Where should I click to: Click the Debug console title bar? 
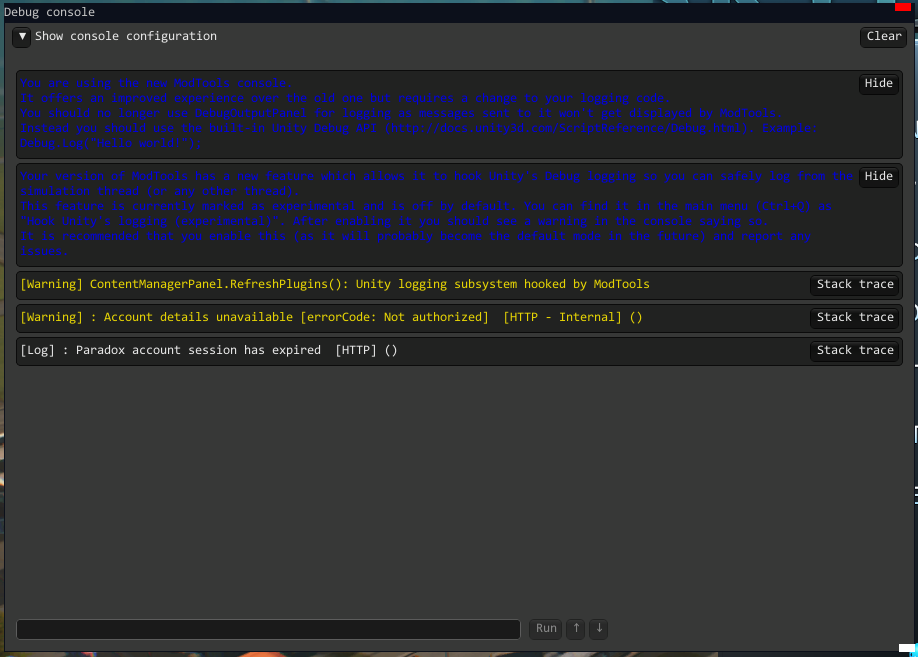point(400,12)
